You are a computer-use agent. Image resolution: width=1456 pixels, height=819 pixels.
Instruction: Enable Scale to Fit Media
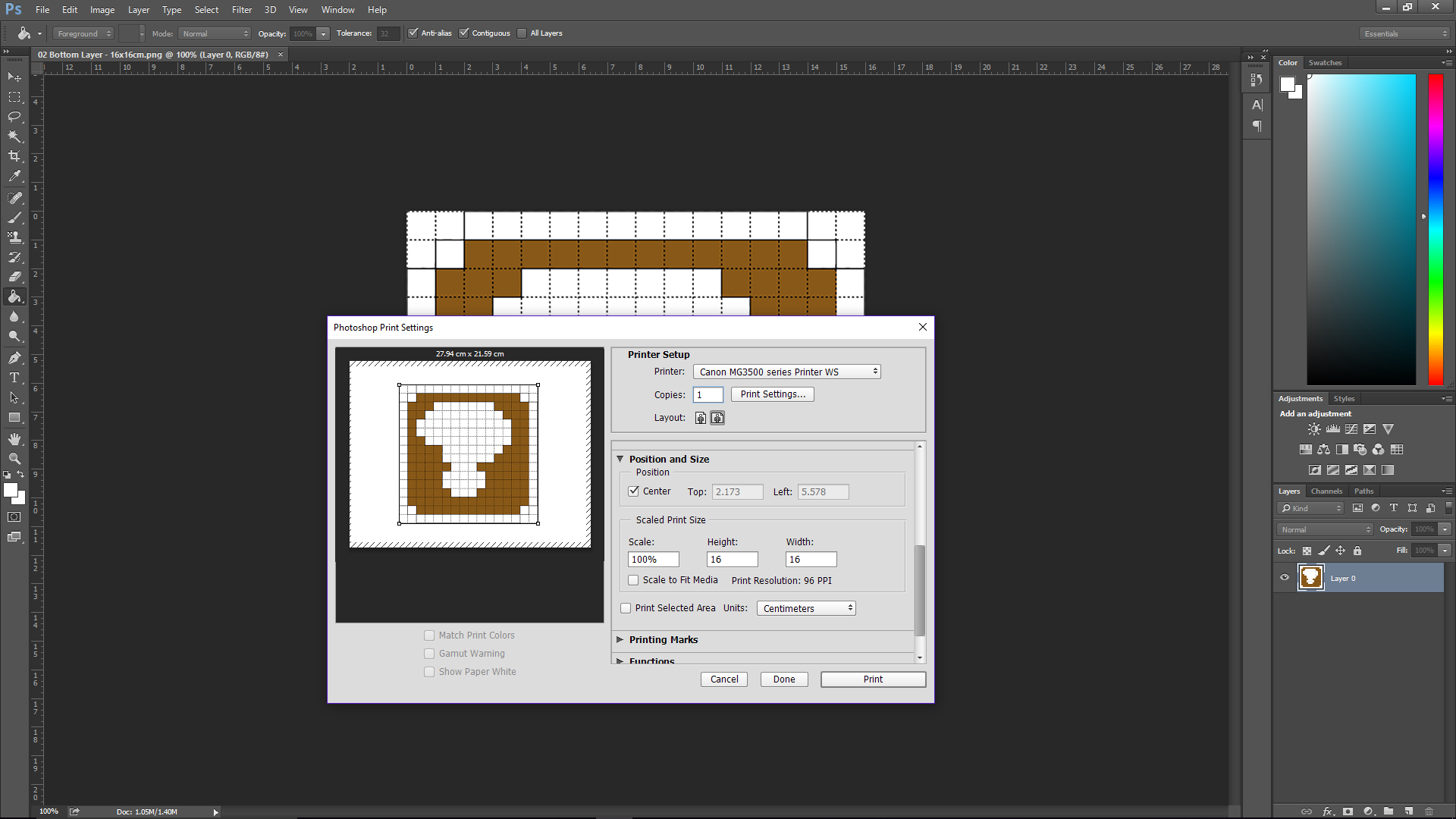point(633,579)
